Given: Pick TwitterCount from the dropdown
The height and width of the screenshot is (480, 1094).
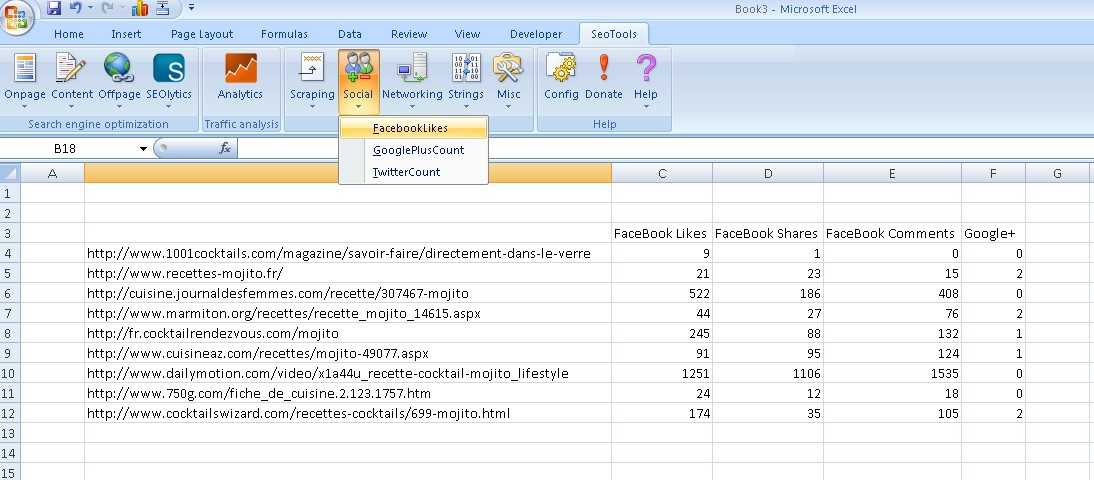Looking at the screenshot, I should [406, 172].
